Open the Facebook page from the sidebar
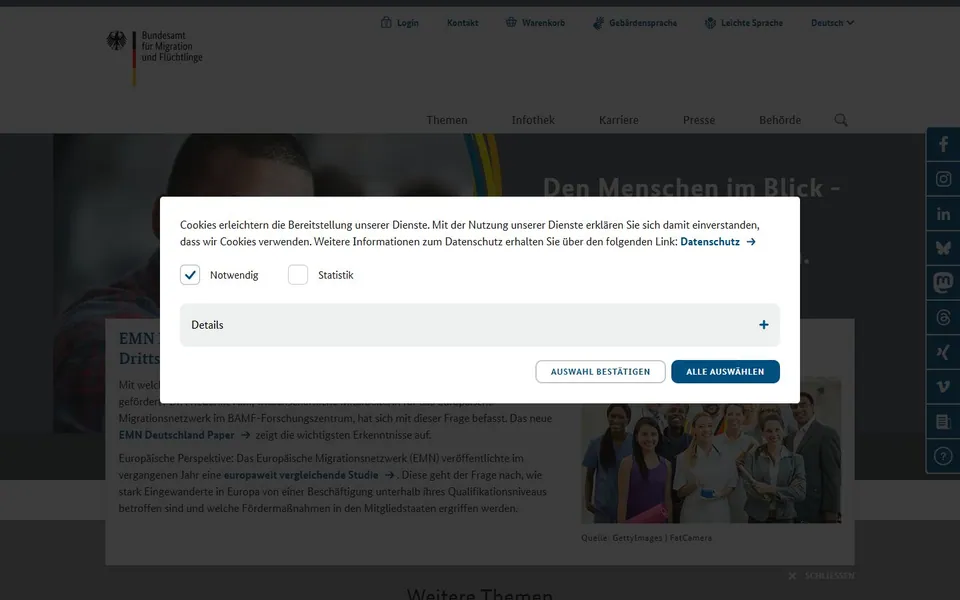 [x=943, y=144]
